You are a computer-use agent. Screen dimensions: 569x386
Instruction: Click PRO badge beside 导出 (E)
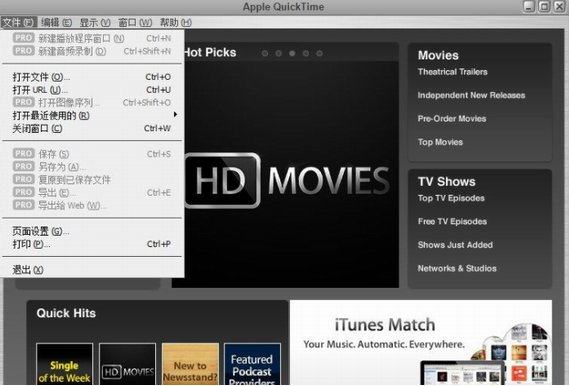coord(24,192)
